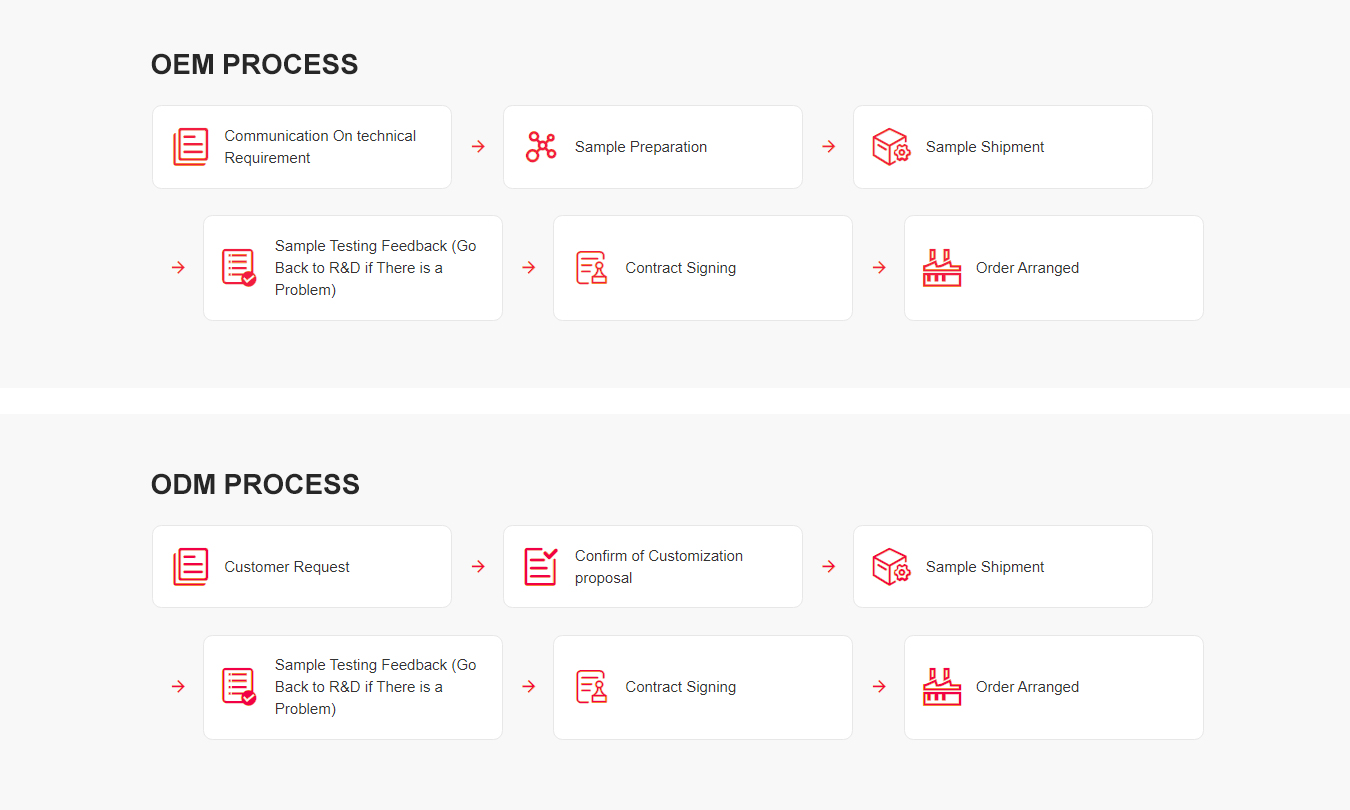This screenshot has width=1350, height=810.
Task: Click the checklist icon in OEM Sample Testing Feedback
Action: click(239, 268)
